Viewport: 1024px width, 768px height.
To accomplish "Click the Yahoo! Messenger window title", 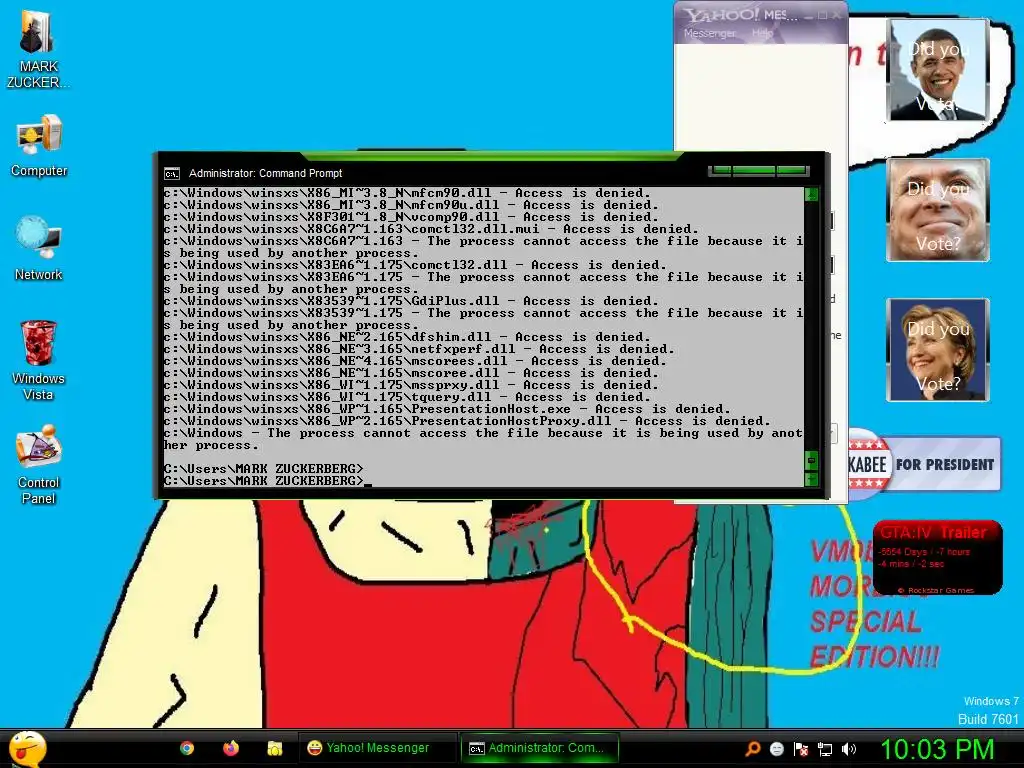I will coord(741,14).
